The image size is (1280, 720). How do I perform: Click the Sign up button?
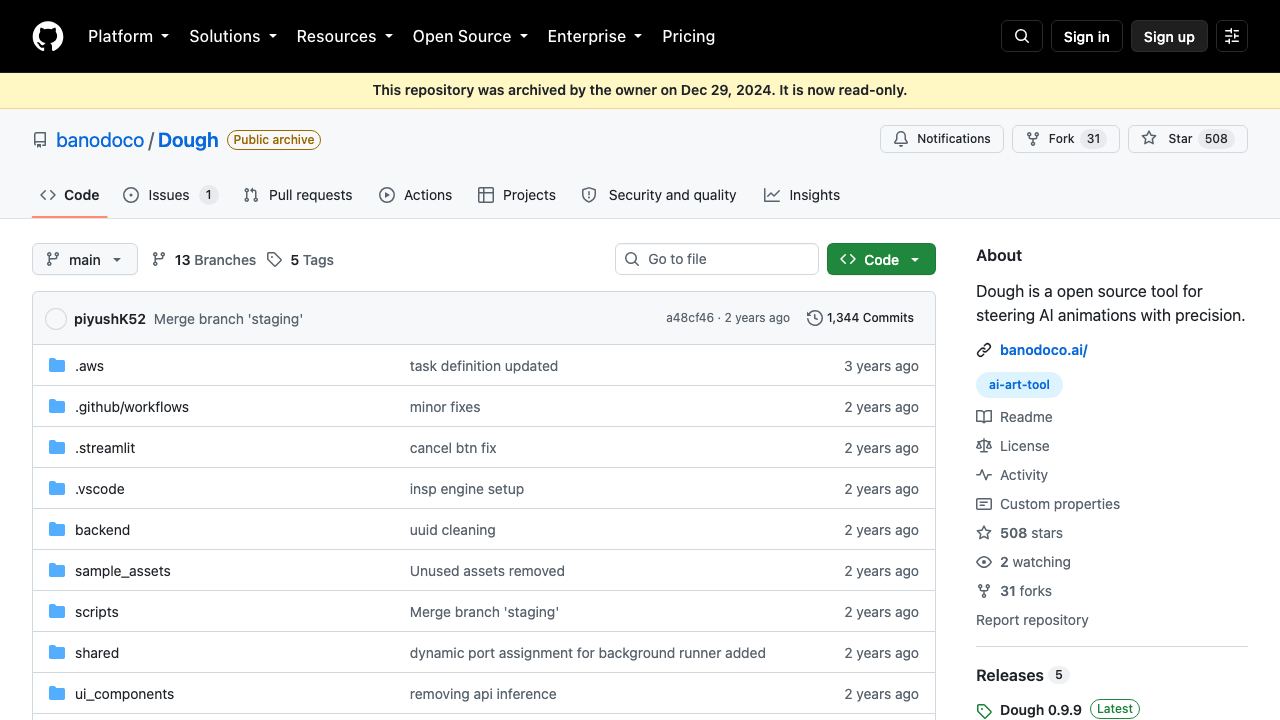click(1169, 36)
